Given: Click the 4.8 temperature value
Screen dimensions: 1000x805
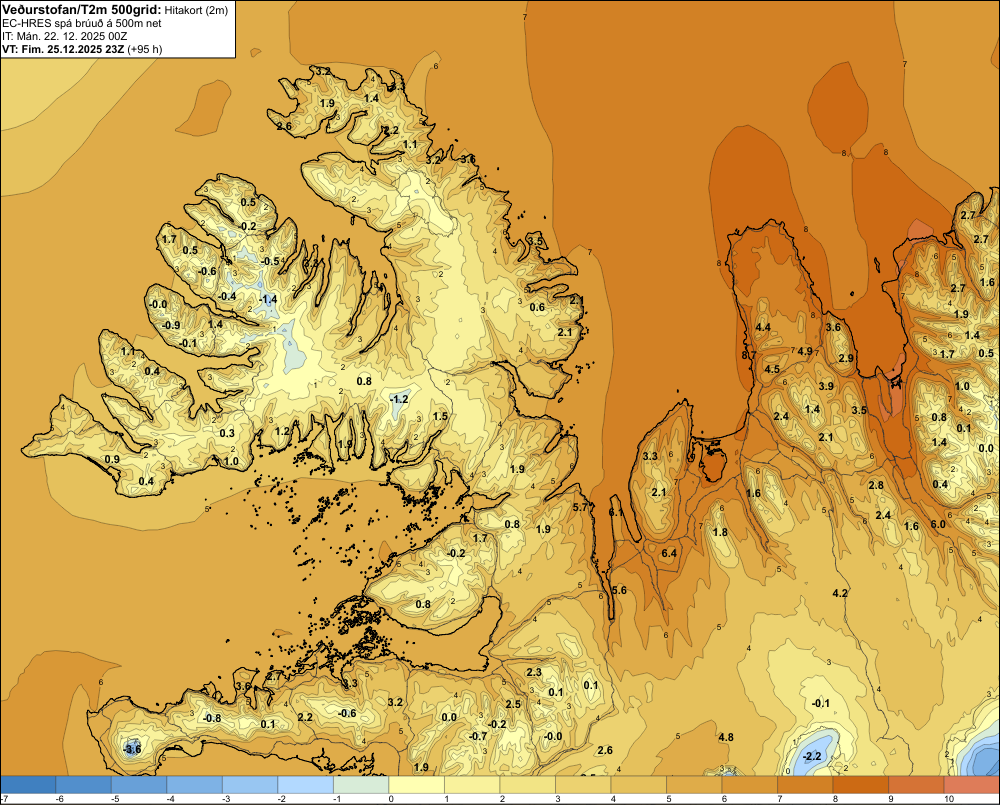Looking at the screenshot, I should 726,737.
